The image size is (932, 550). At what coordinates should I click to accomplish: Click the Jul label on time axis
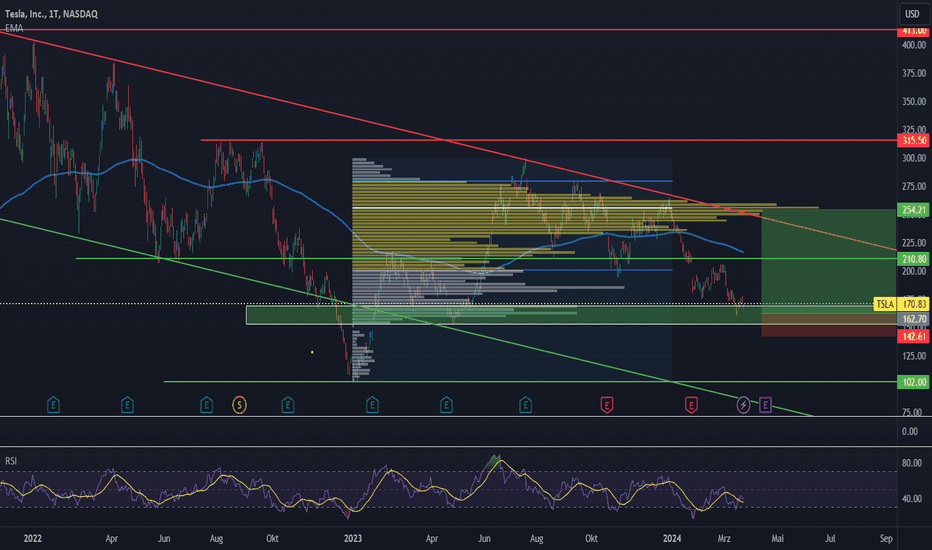[x=830, y=538]
